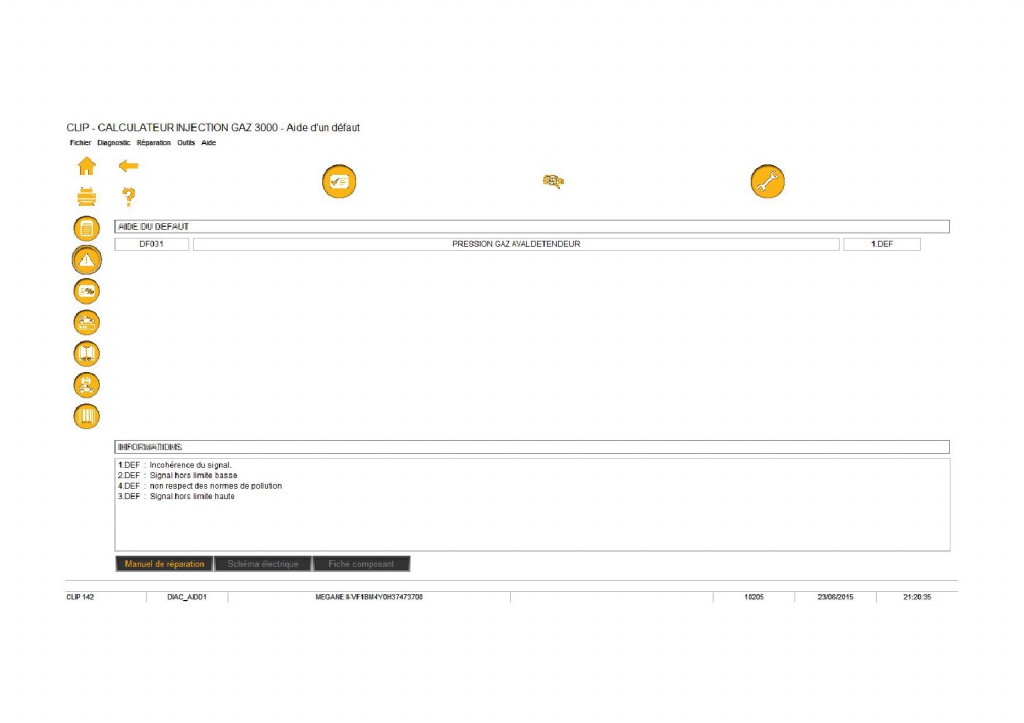1024x723 pixels.
Task: Open the Aide menu
Action: click(208, 143)
